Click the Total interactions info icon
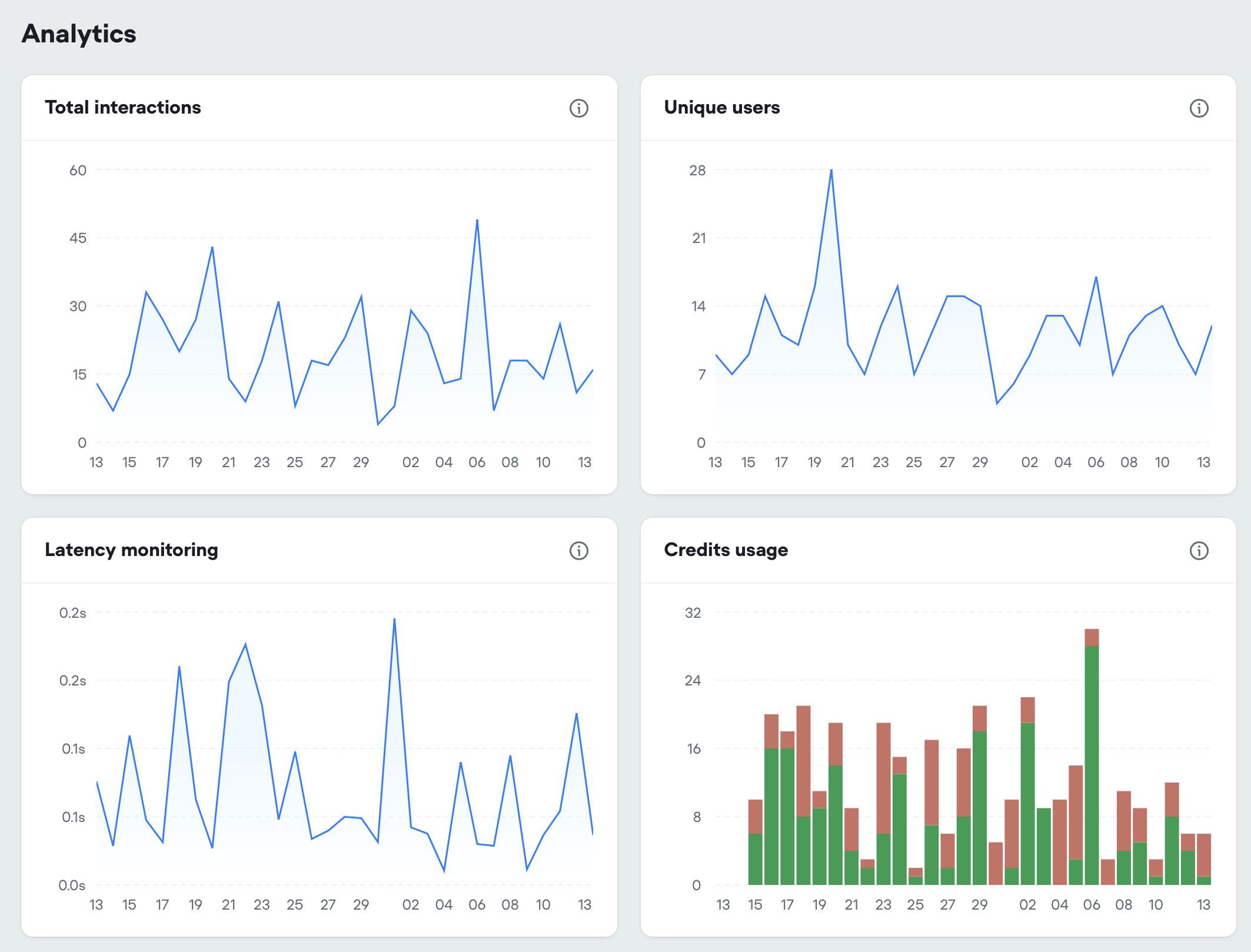This screenshot has width=1251, height=952. point(578,108)
